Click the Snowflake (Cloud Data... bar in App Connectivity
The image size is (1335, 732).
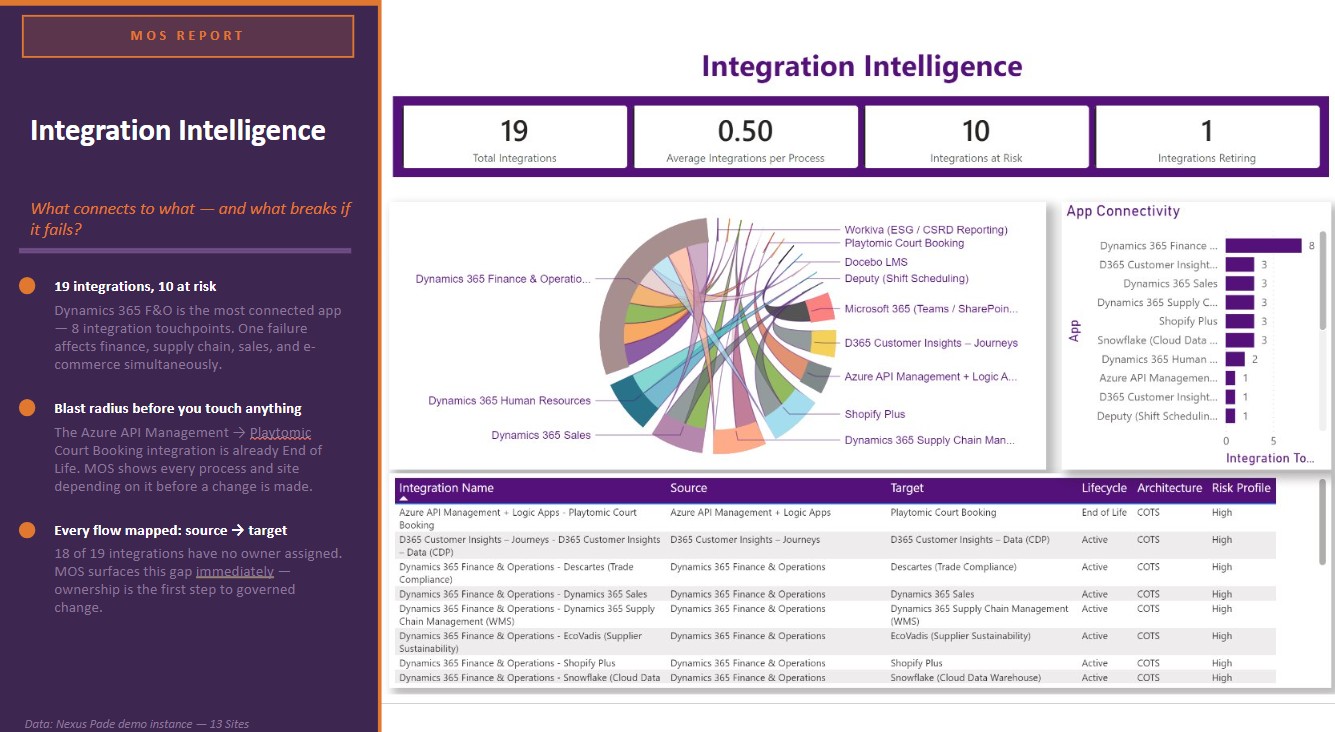tap(1240, 341)
